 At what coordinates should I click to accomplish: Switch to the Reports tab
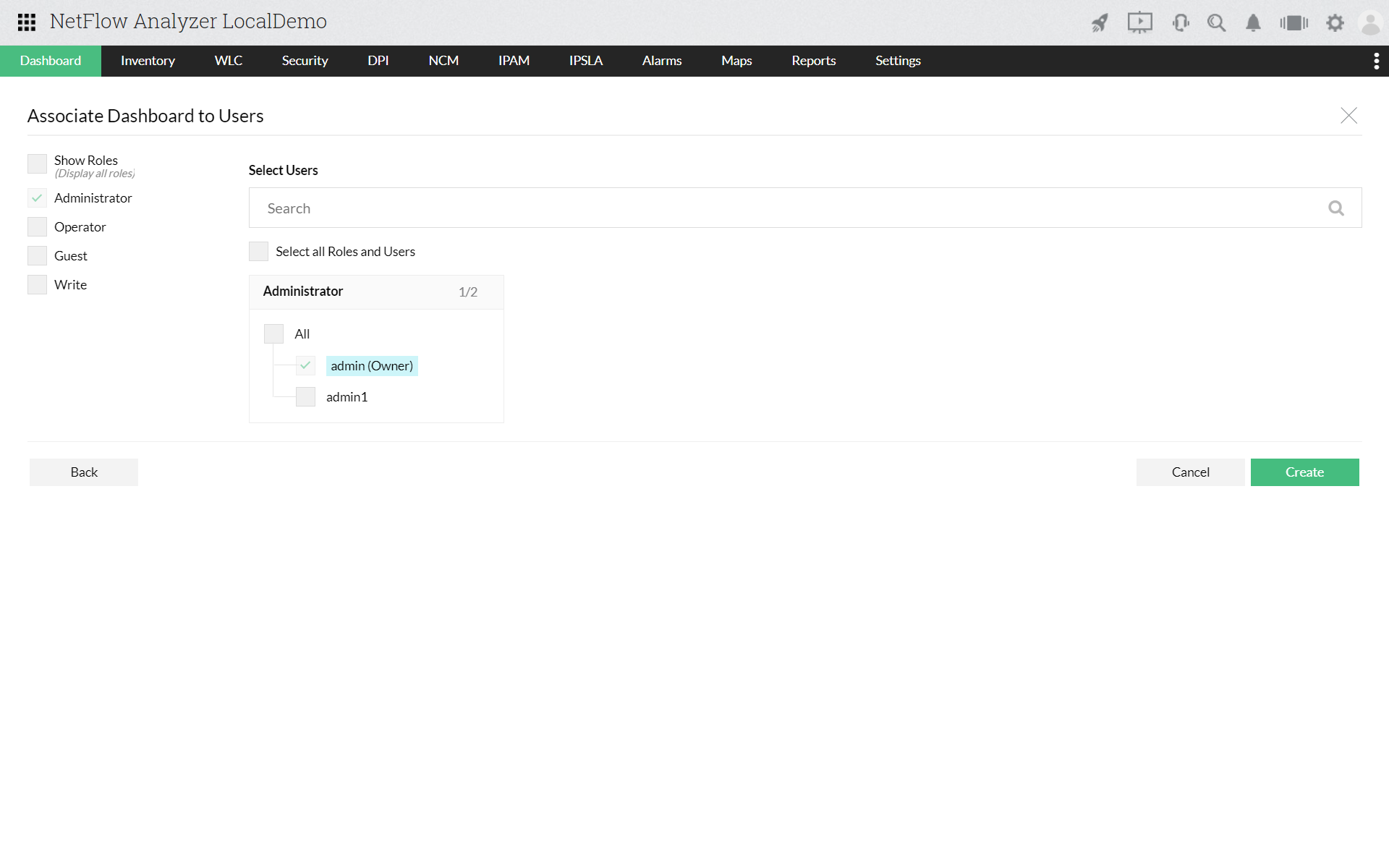pos(813,61)
